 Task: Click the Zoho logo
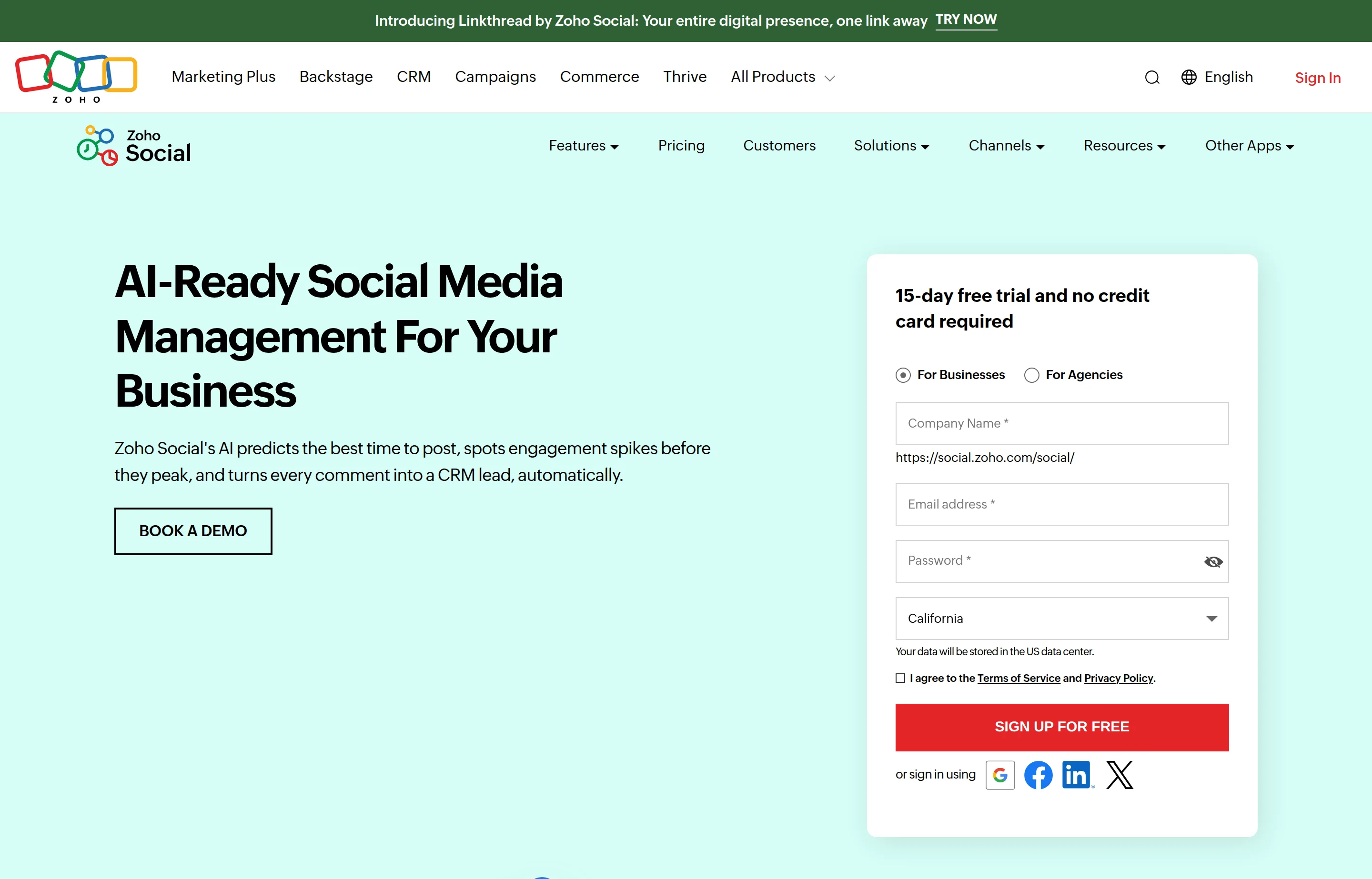point(76,77)
